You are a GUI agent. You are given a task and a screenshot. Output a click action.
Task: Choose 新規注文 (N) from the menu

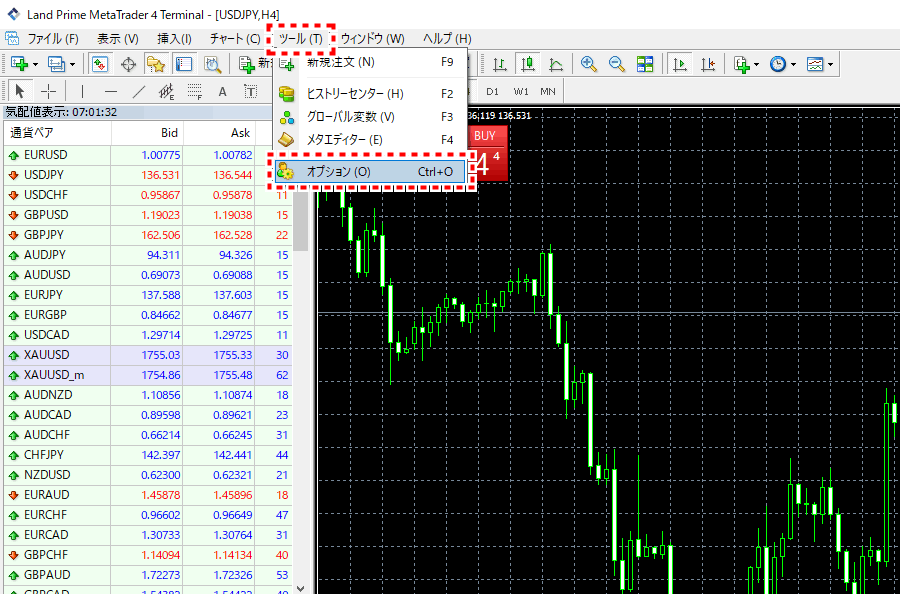[370, 63]
